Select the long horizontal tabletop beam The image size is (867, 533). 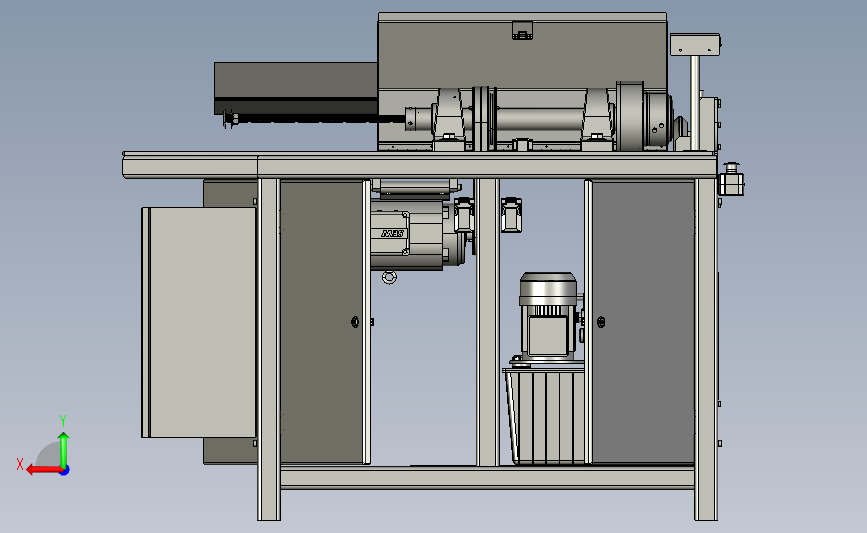tap(420, 165)
